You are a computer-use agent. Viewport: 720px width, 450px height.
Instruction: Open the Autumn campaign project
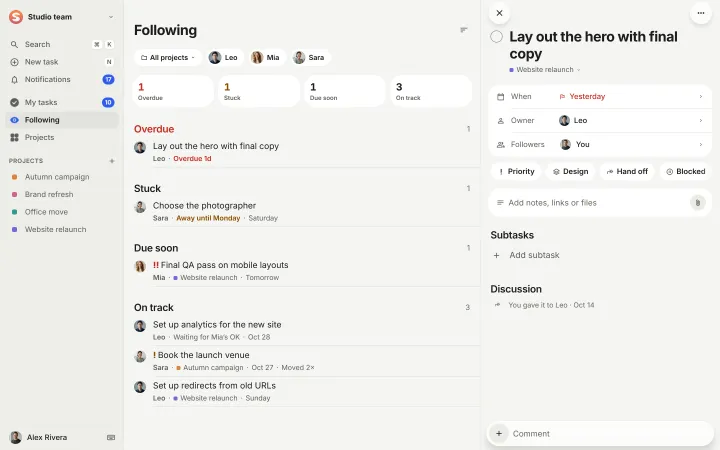pos(62,177)
